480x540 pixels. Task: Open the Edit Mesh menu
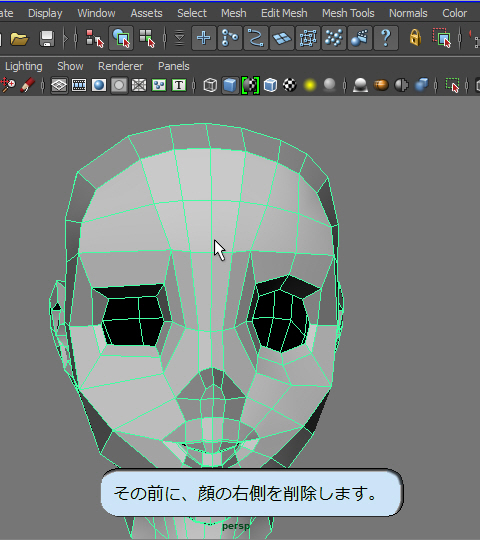pos(284,13)
